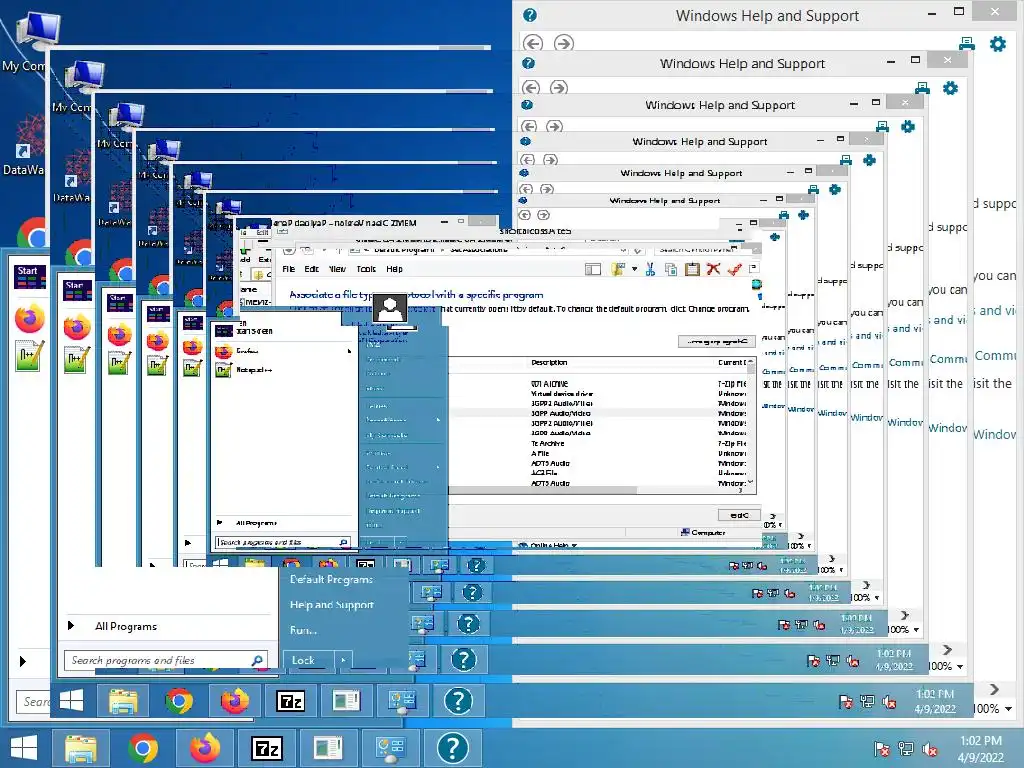Choose Run... in large Start menu panel
Screen dimensions: 1024x768
coord(303,630)
